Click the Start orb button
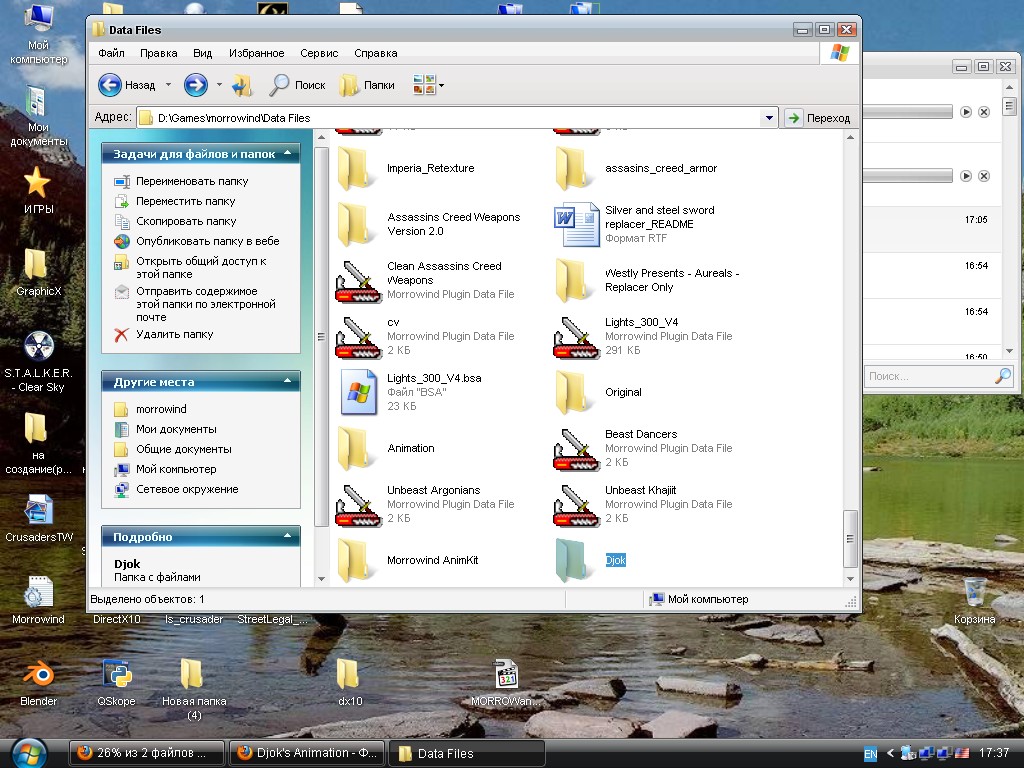Viewport: 1024px width, 768px height. pos(29,753)
